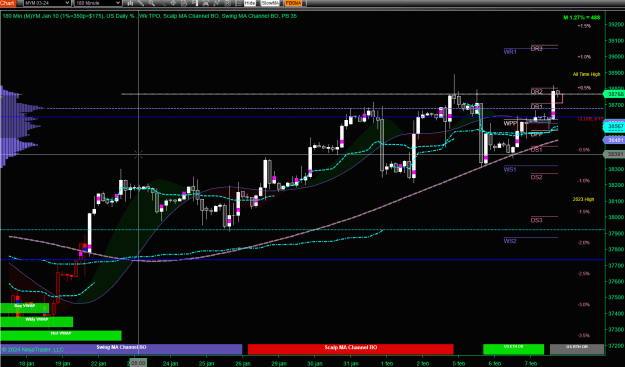Open the 180 Minute interval selector
The image size is (625, 367).
(98, 3)
